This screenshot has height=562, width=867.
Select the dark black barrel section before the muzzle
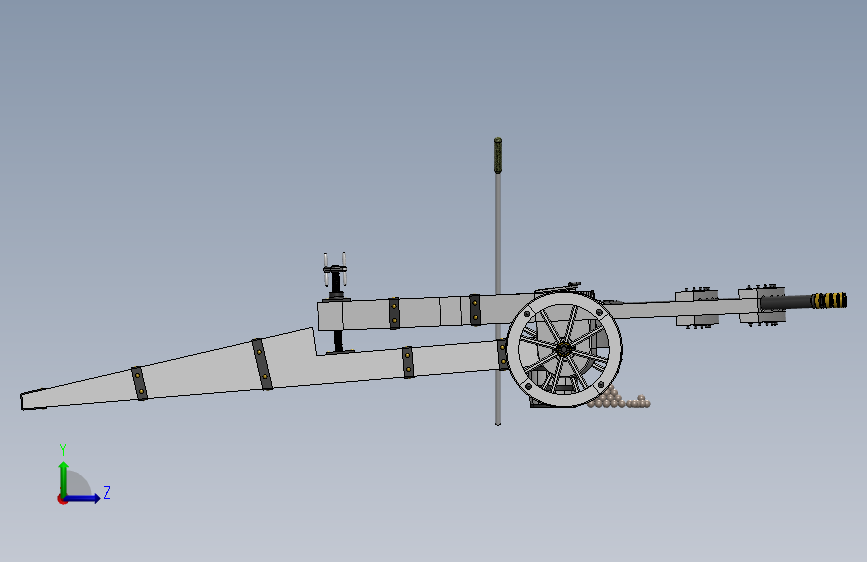point(786,301)
